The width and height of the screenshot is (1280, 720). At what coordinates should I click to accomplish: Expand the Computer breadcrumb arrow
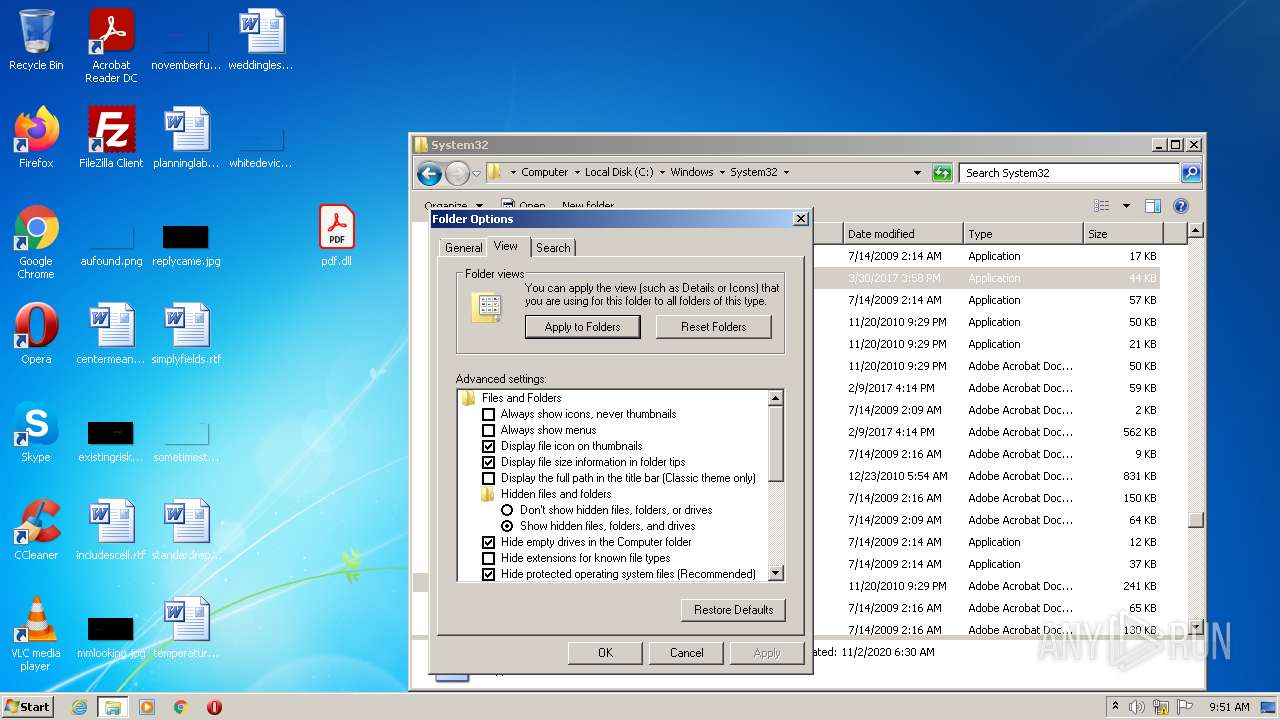[x=577, y=172]
